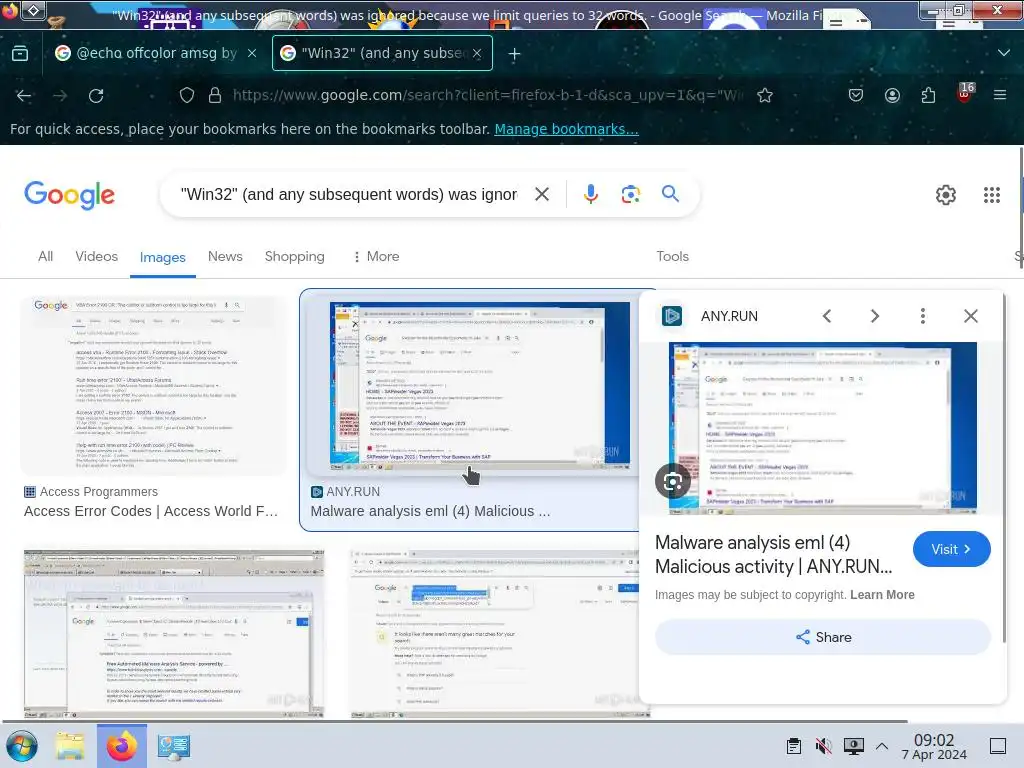
Task: Show site security padlock info
Action: coord(214,95)
